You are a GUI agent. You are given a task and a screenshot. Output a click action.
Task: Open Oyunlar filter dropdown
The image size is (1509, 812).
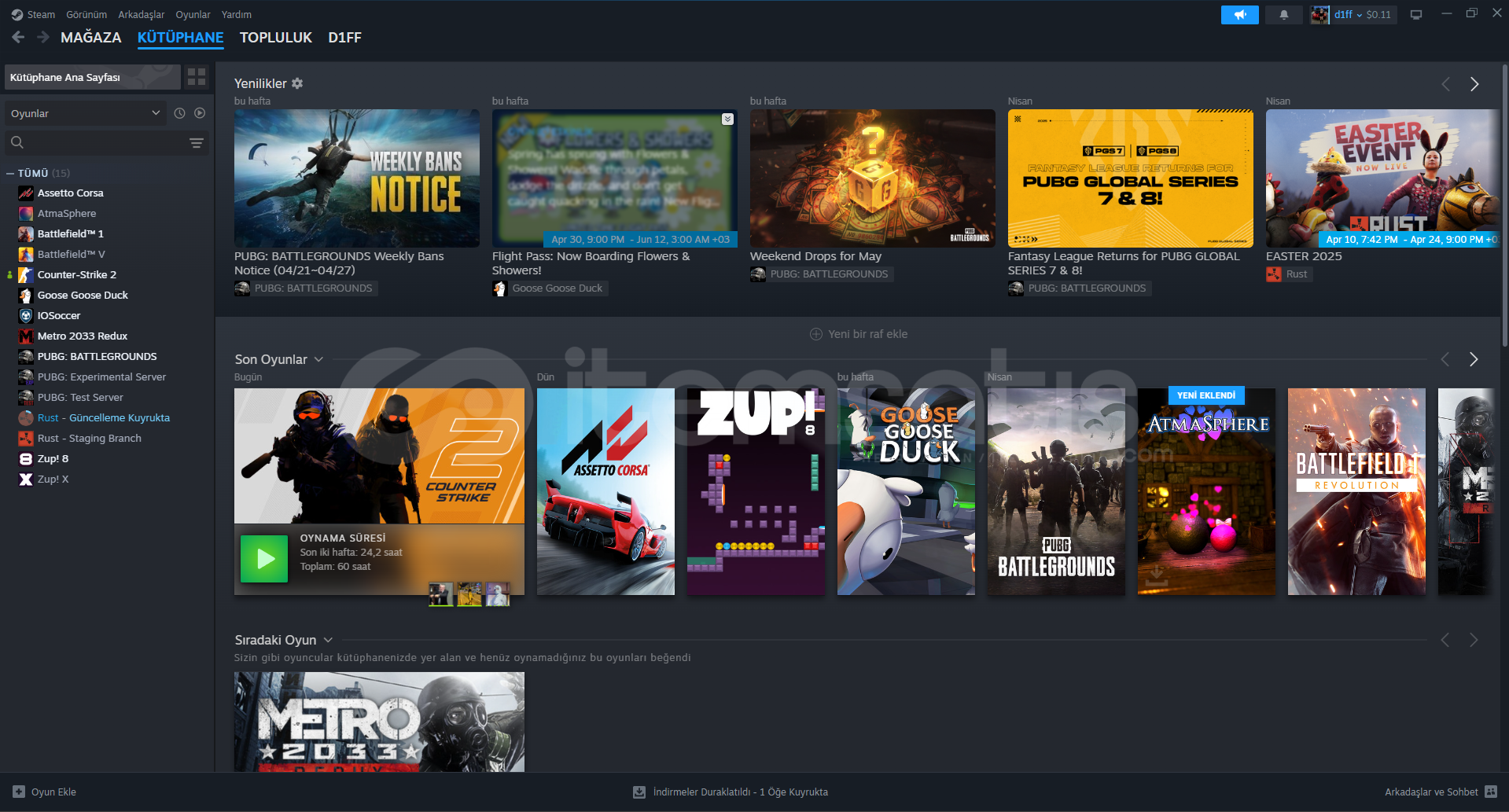point(85,113)
